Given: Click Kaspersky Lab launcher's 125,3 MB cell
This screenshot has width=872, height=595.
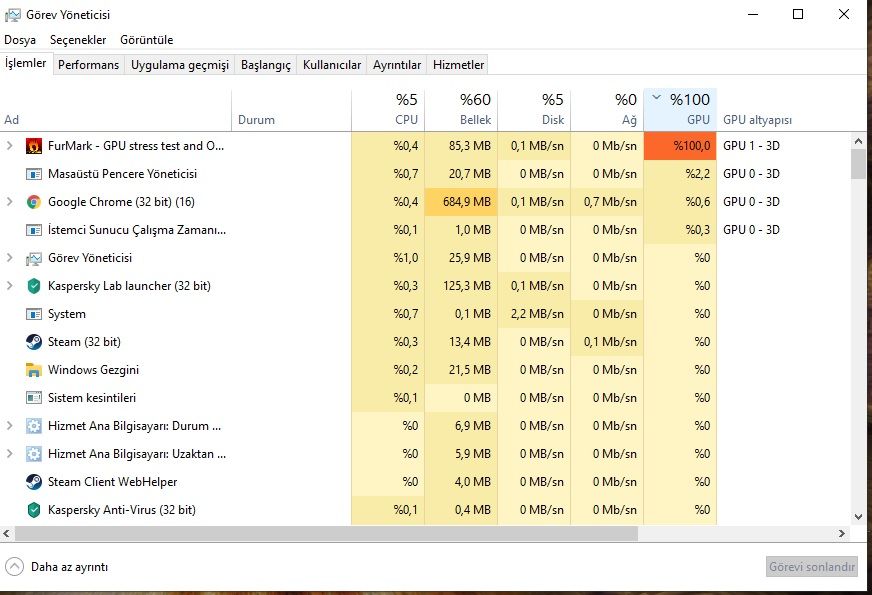Looking at the screenshot, I should [461, 286].
